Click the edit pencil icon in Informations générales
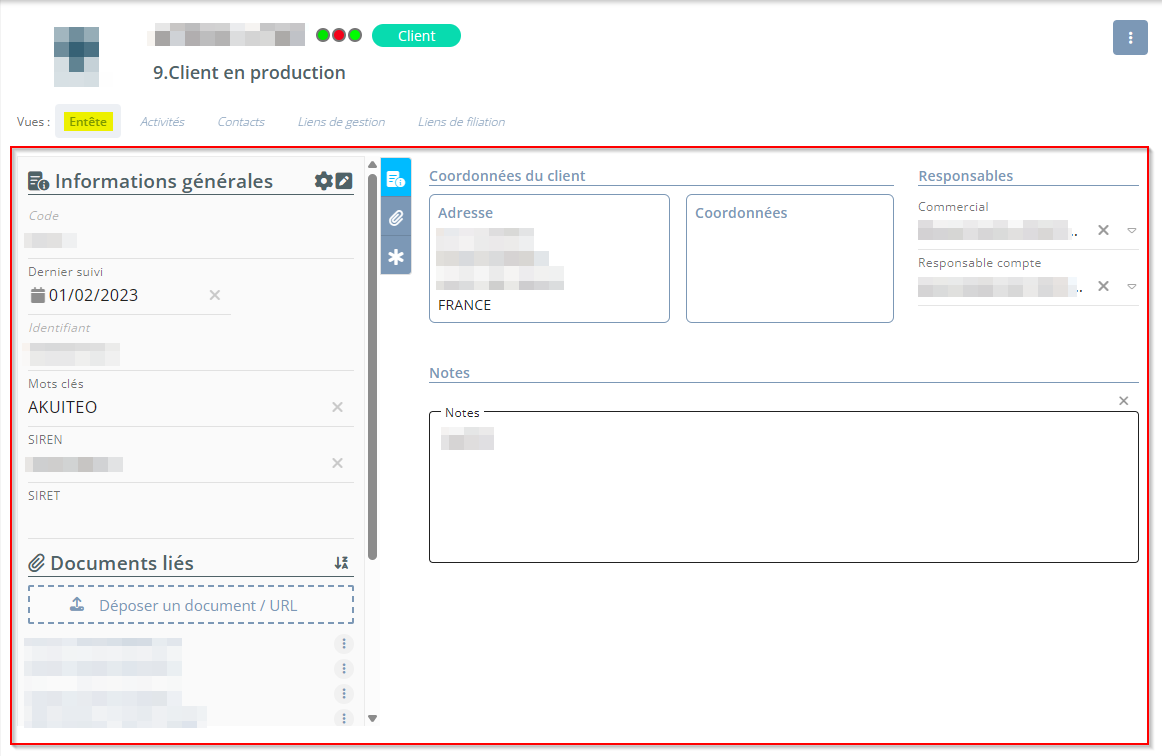1162x756 pixels. (x=344, y=181)
